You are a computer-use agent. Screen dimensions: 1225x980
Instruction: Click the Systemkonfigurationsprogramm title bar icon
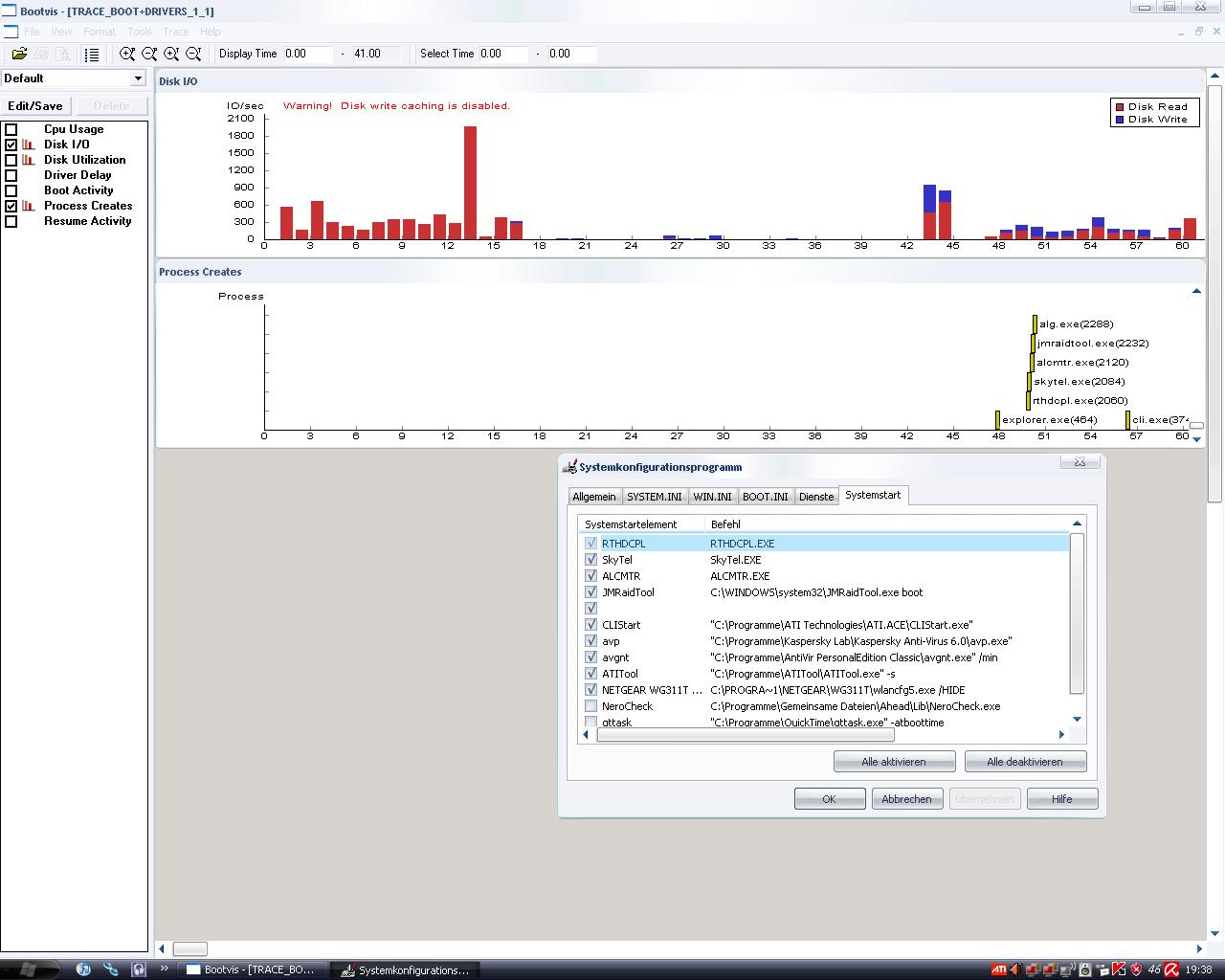pos(569,467)
